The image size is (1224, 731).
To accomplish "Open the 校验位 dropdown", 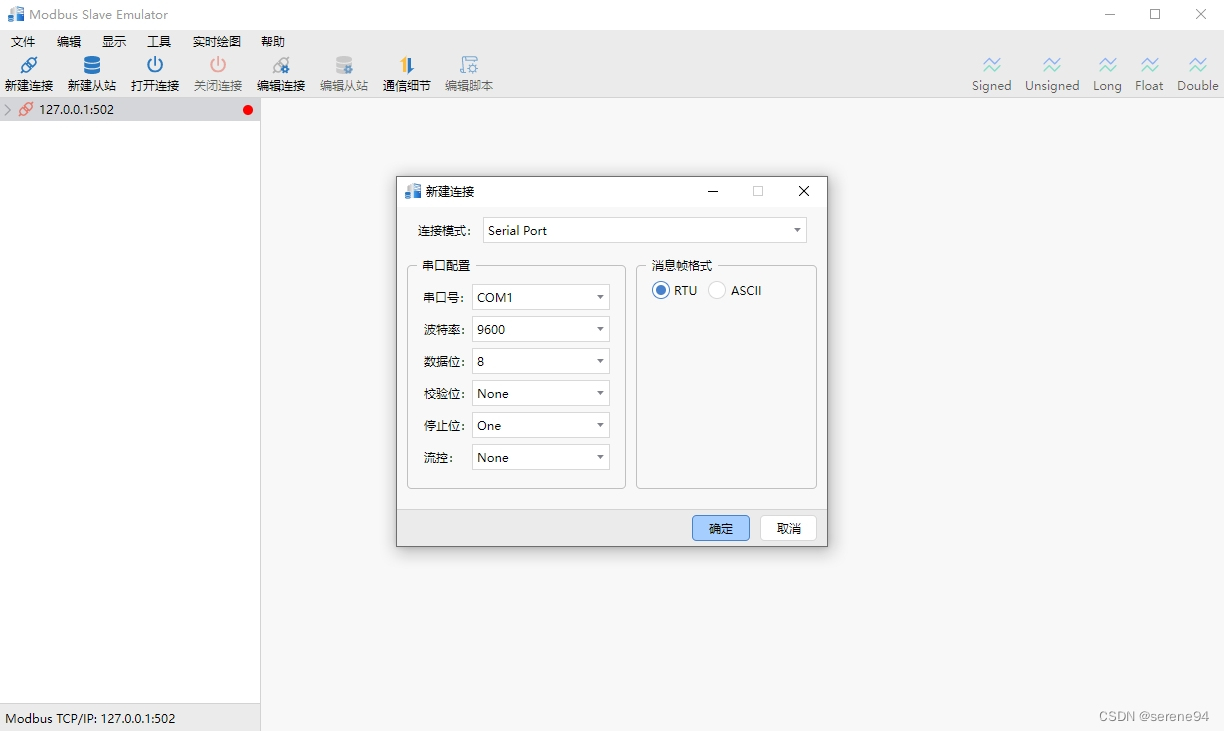I will (541, 393).
